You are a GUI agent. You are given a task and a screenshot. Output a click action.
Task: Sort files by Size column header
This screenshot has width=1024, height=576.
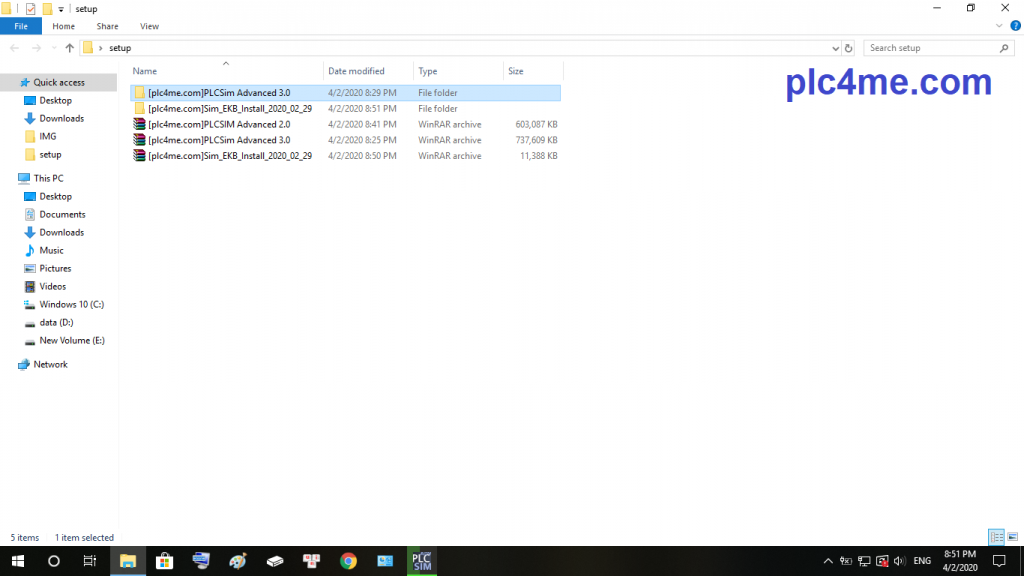pos(516,71)
